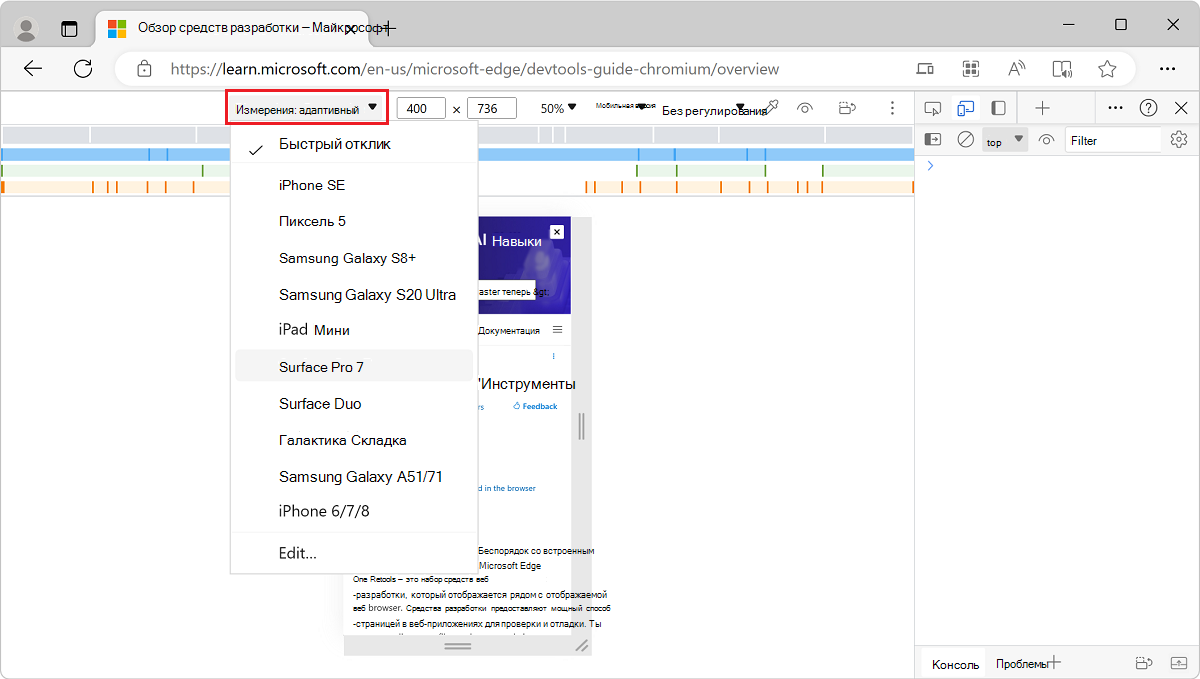
Task: Select Samsung Galaxy S8+ device
Action: click(x=354, y=258)
